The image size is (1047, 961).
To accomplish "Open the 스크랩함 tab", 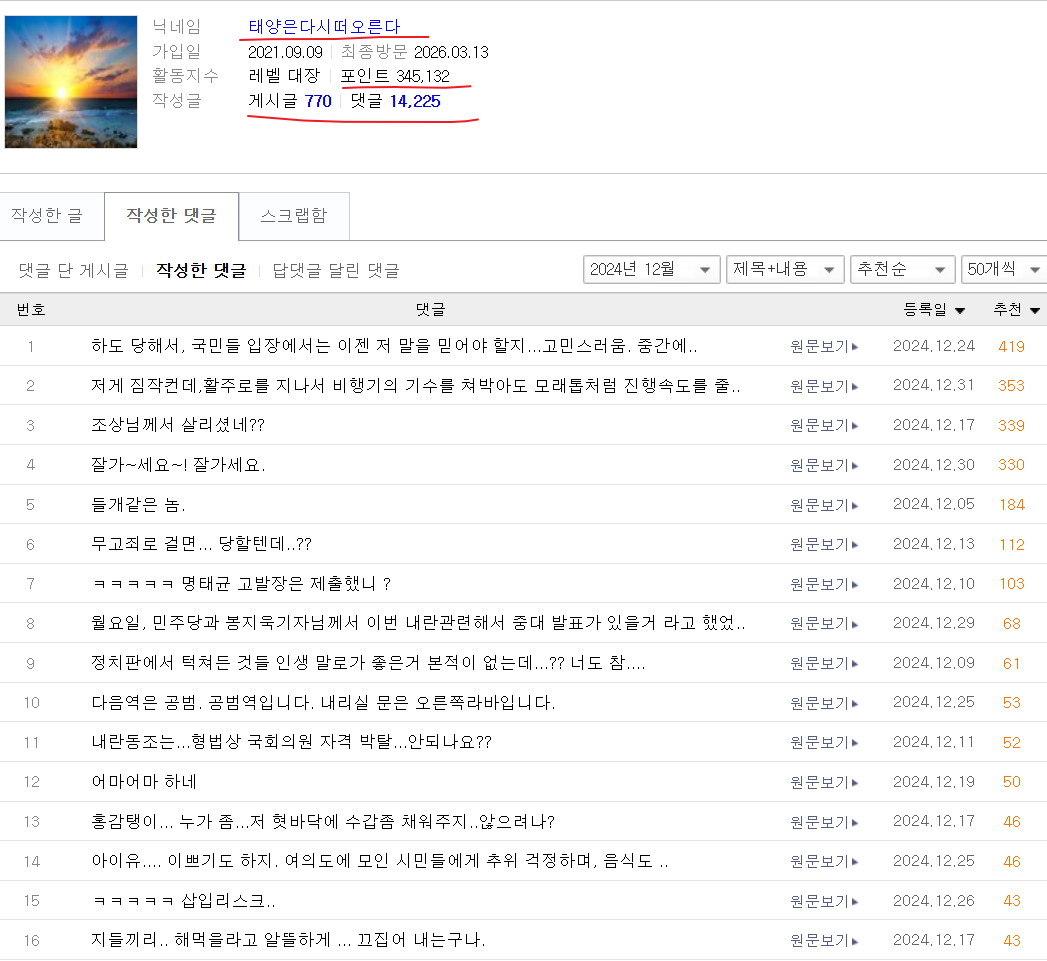I will point(294,215).
